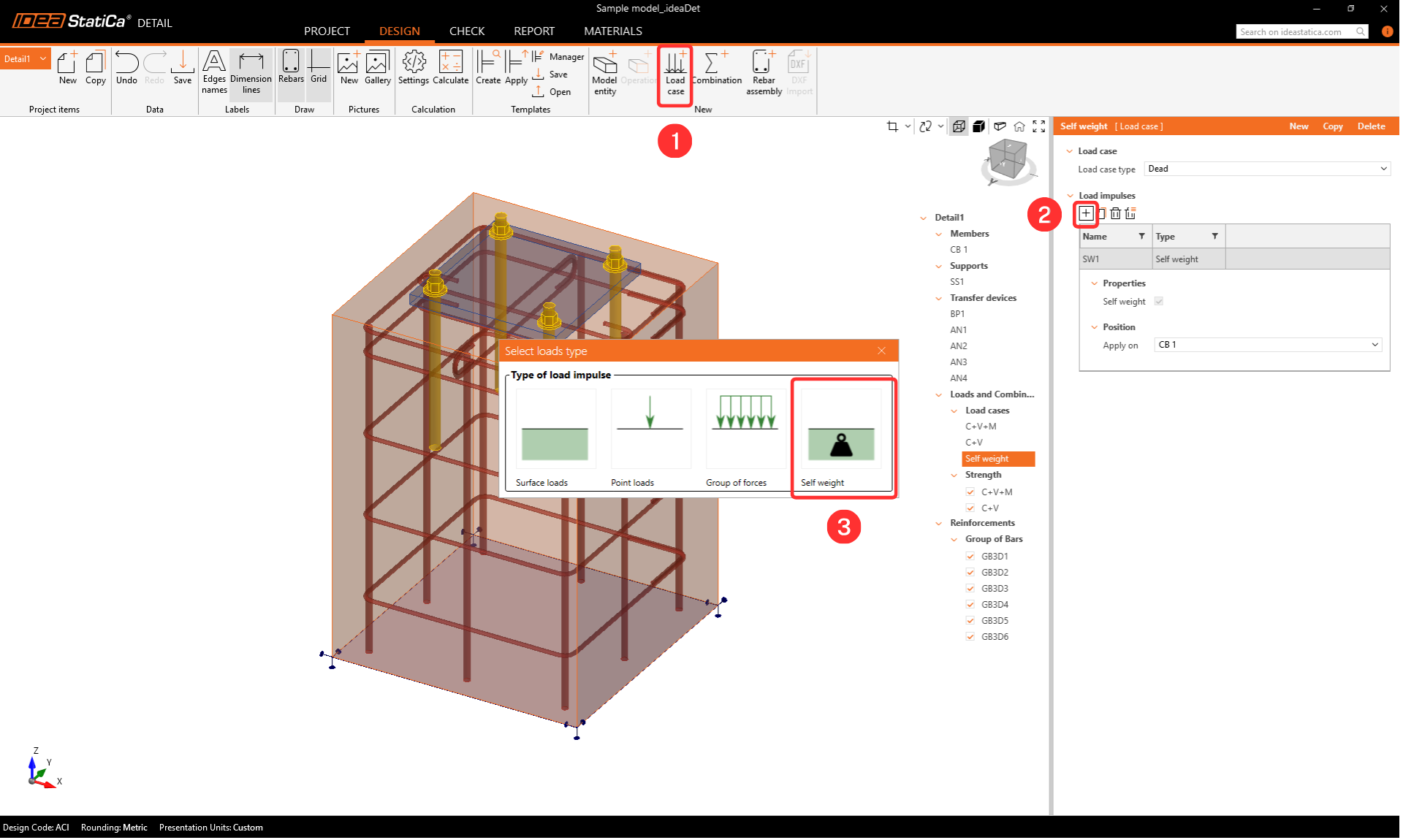Toggle C+V+M Strength checkbox
Screen dimensions: 1403x840
tap(970, 492)
